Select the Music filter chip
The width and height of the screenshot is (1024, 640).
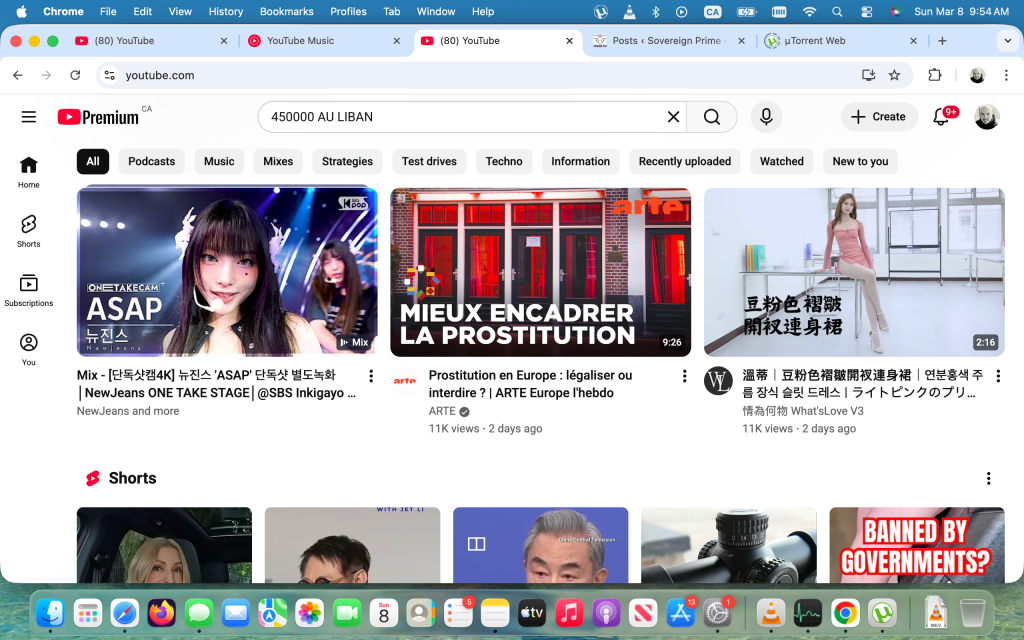point(219,161)
